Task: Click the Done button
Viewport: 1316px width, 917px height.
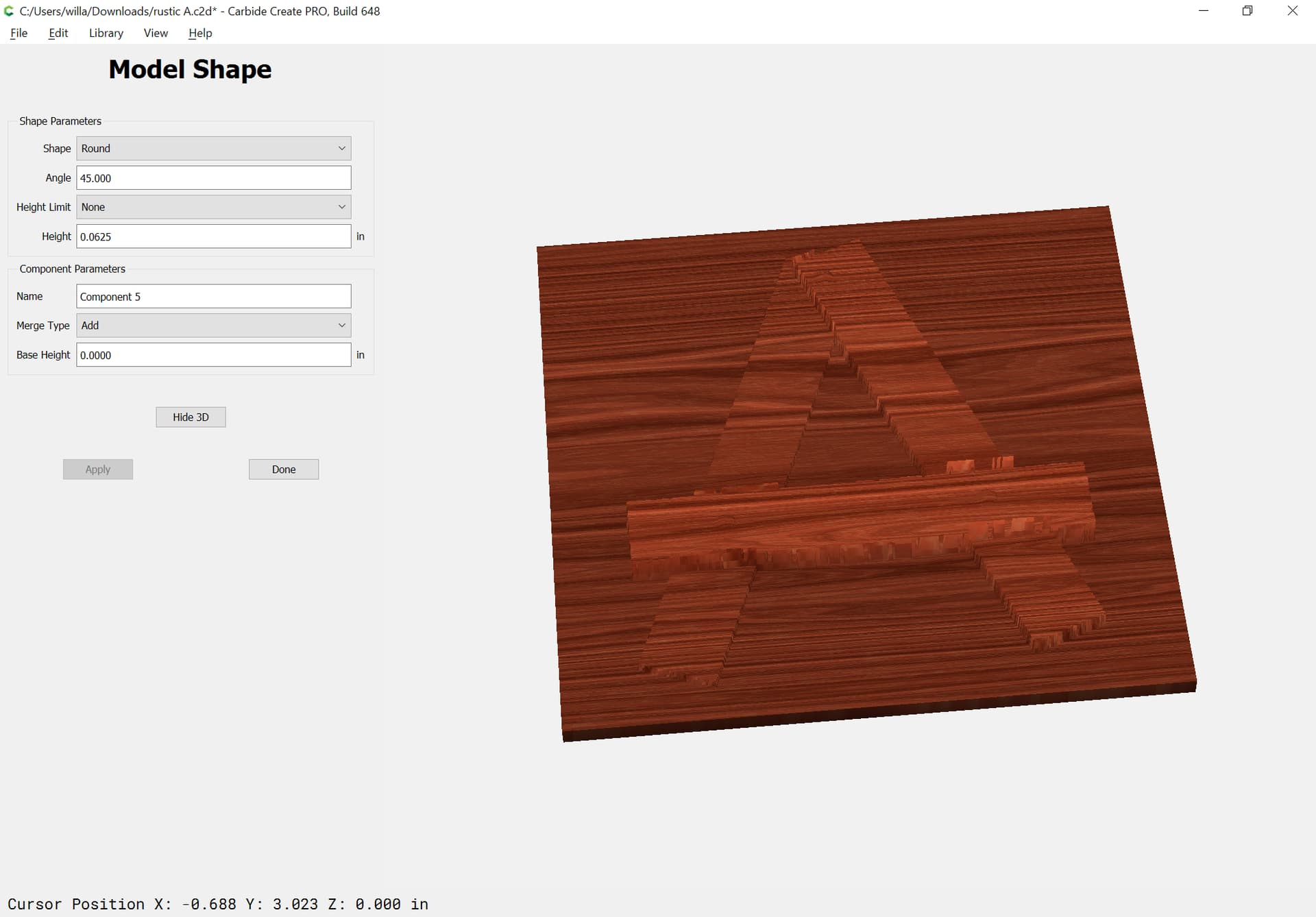Action: (x=284, y=469)
